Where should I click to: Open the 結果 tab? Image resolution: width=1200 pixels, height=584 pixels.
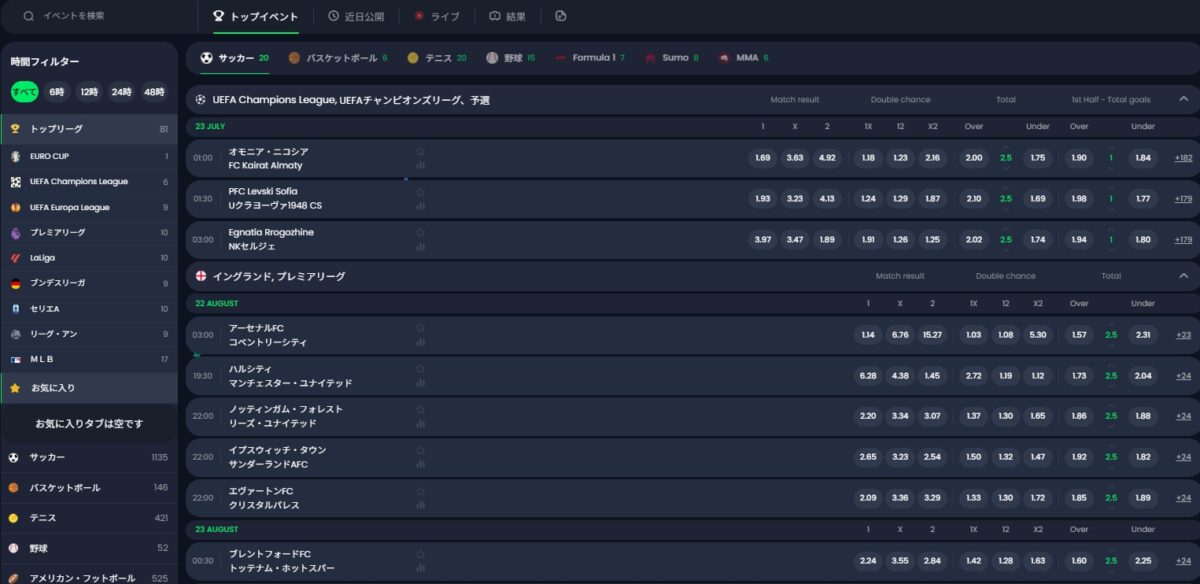pyautogui.click(x=507, y=16)
